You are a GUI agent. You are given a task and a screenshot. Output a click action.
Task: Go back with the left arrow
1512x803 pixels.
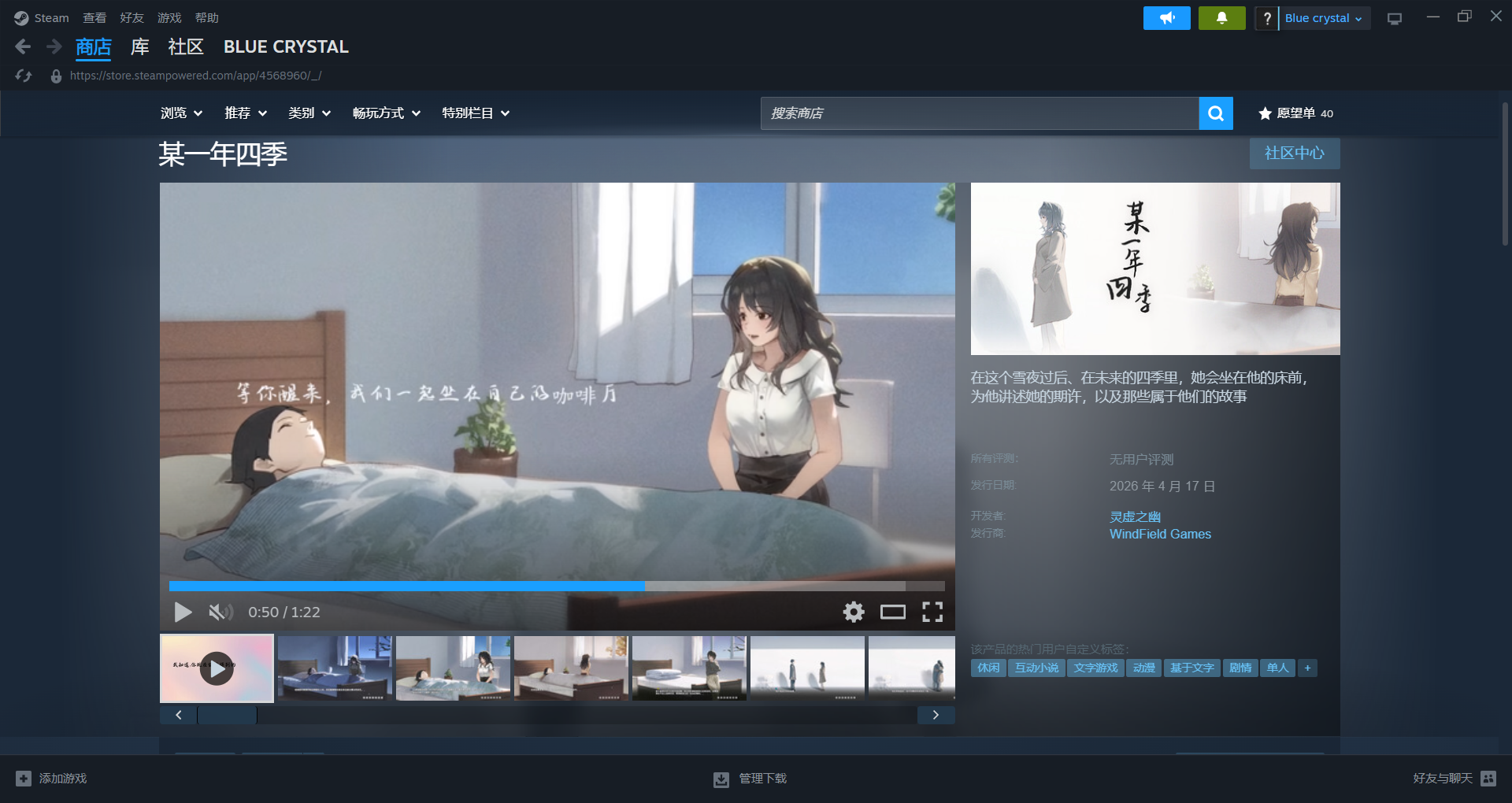pos(23,47)
